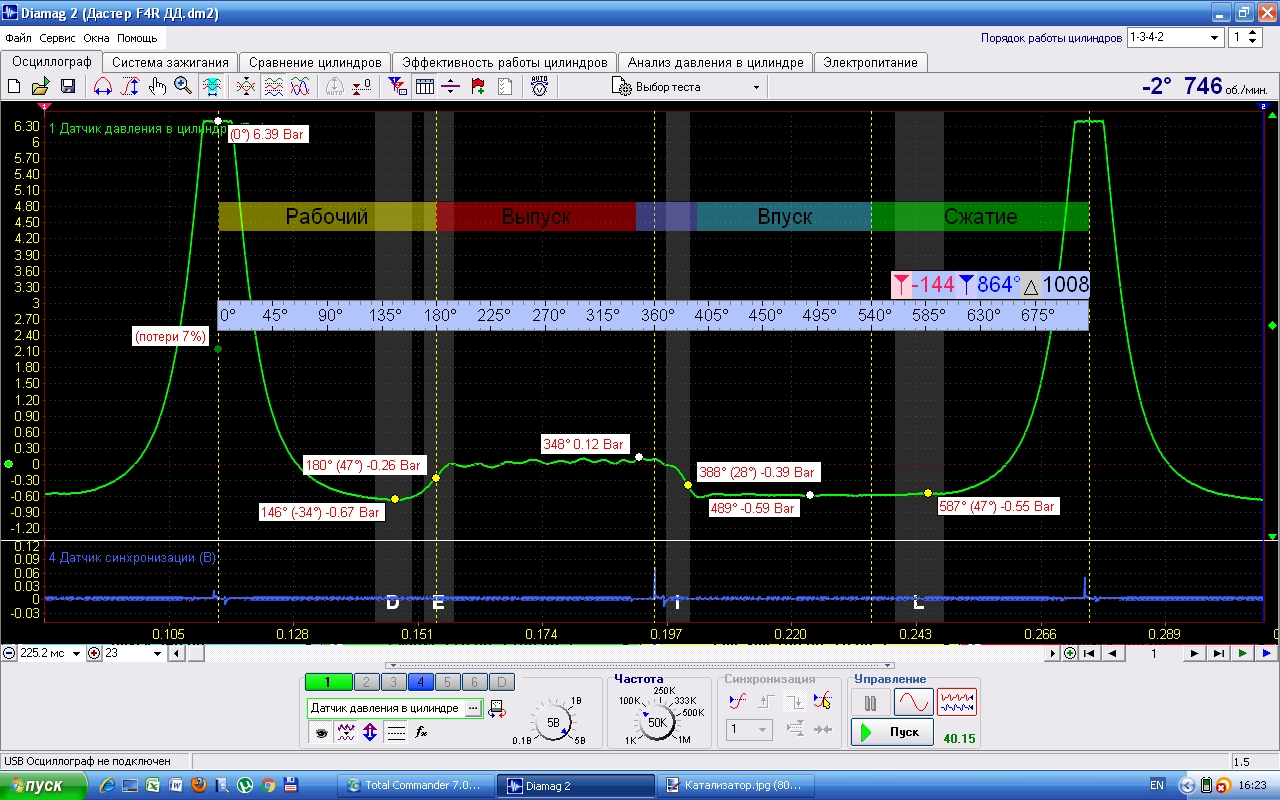Toggle channel 5 button

click(x=448, y=683)
